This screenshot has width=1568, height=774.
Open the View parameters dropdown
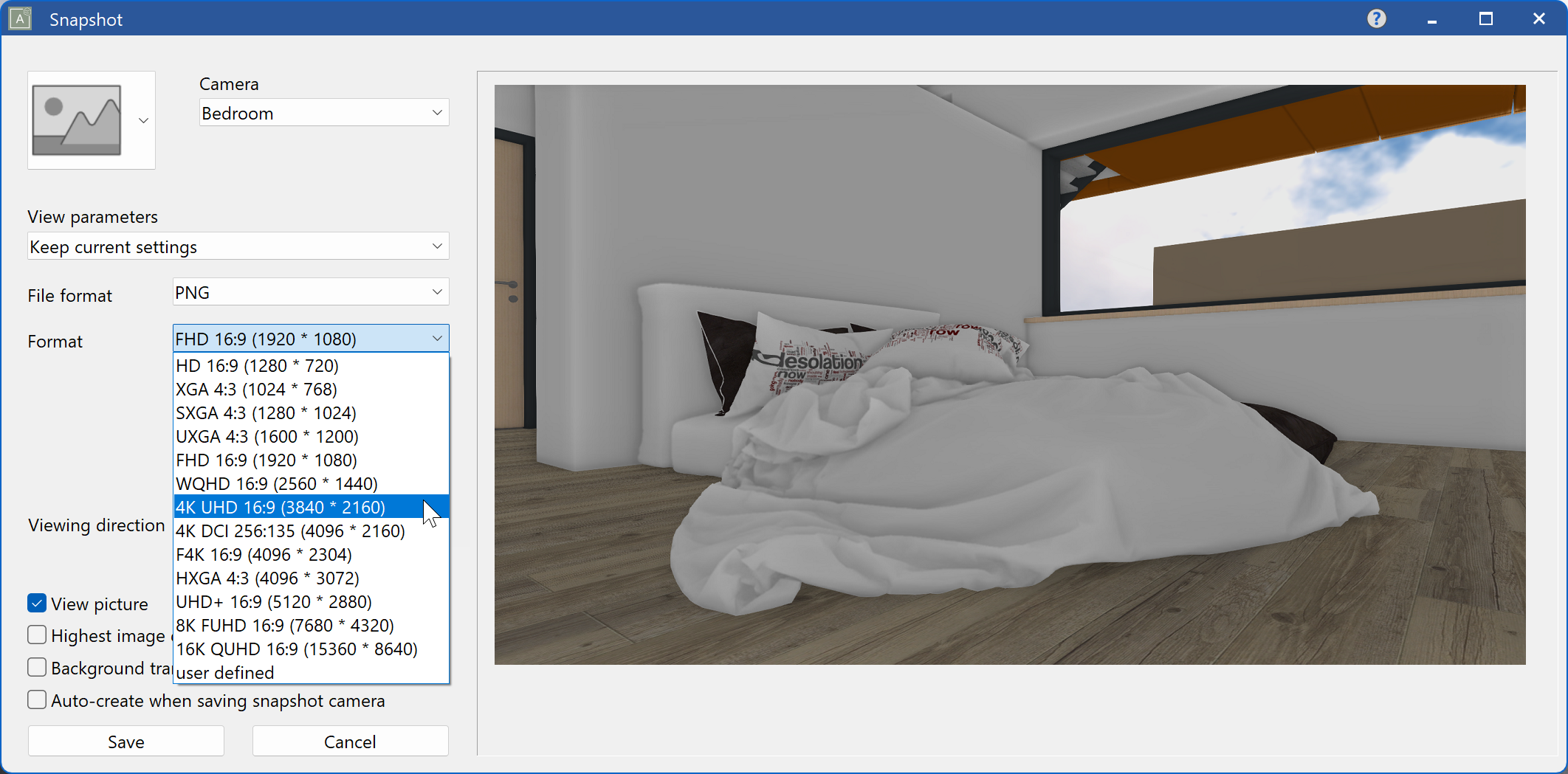coord(238,246)
